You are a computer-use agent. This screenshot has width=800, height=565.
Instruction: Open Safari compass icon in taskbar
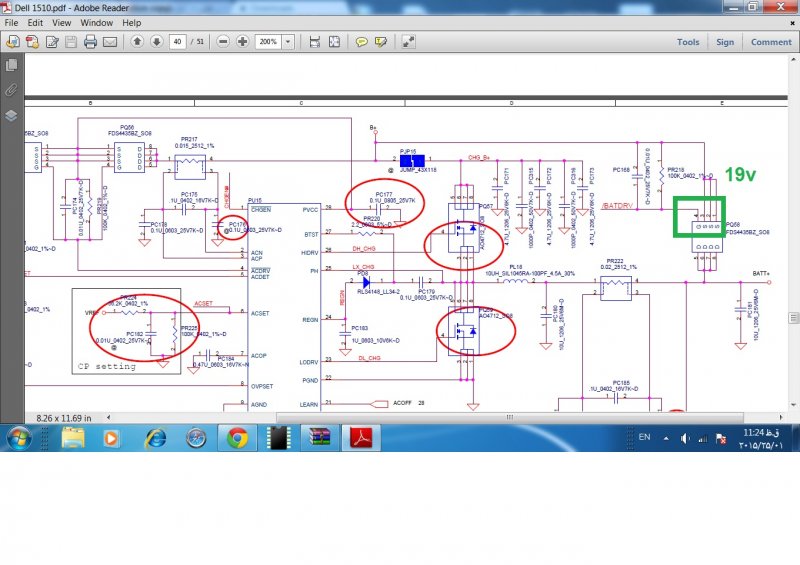(x=196, y=438)
